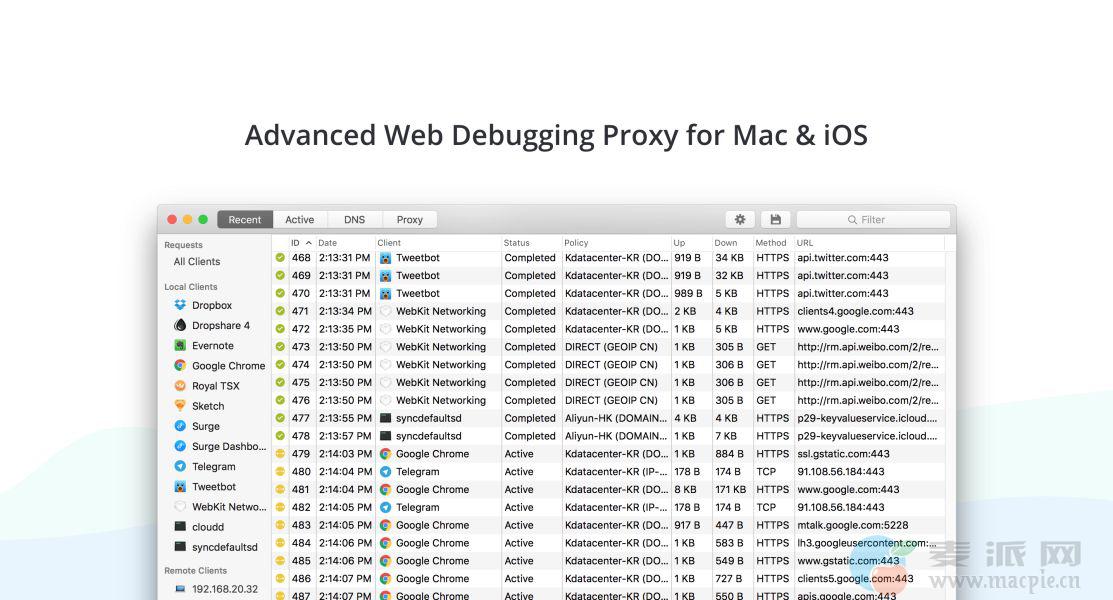
Task: Select the Recent tab
Action: point(245,219)
